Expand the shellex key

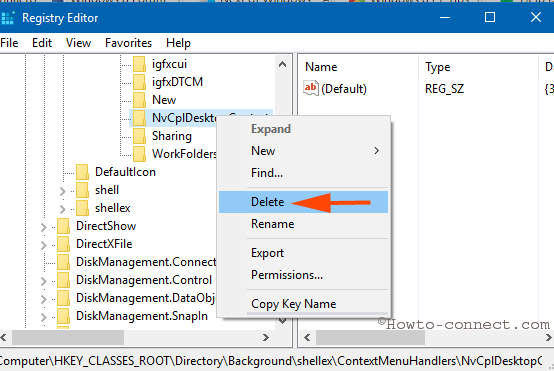(x=63, y=209)
